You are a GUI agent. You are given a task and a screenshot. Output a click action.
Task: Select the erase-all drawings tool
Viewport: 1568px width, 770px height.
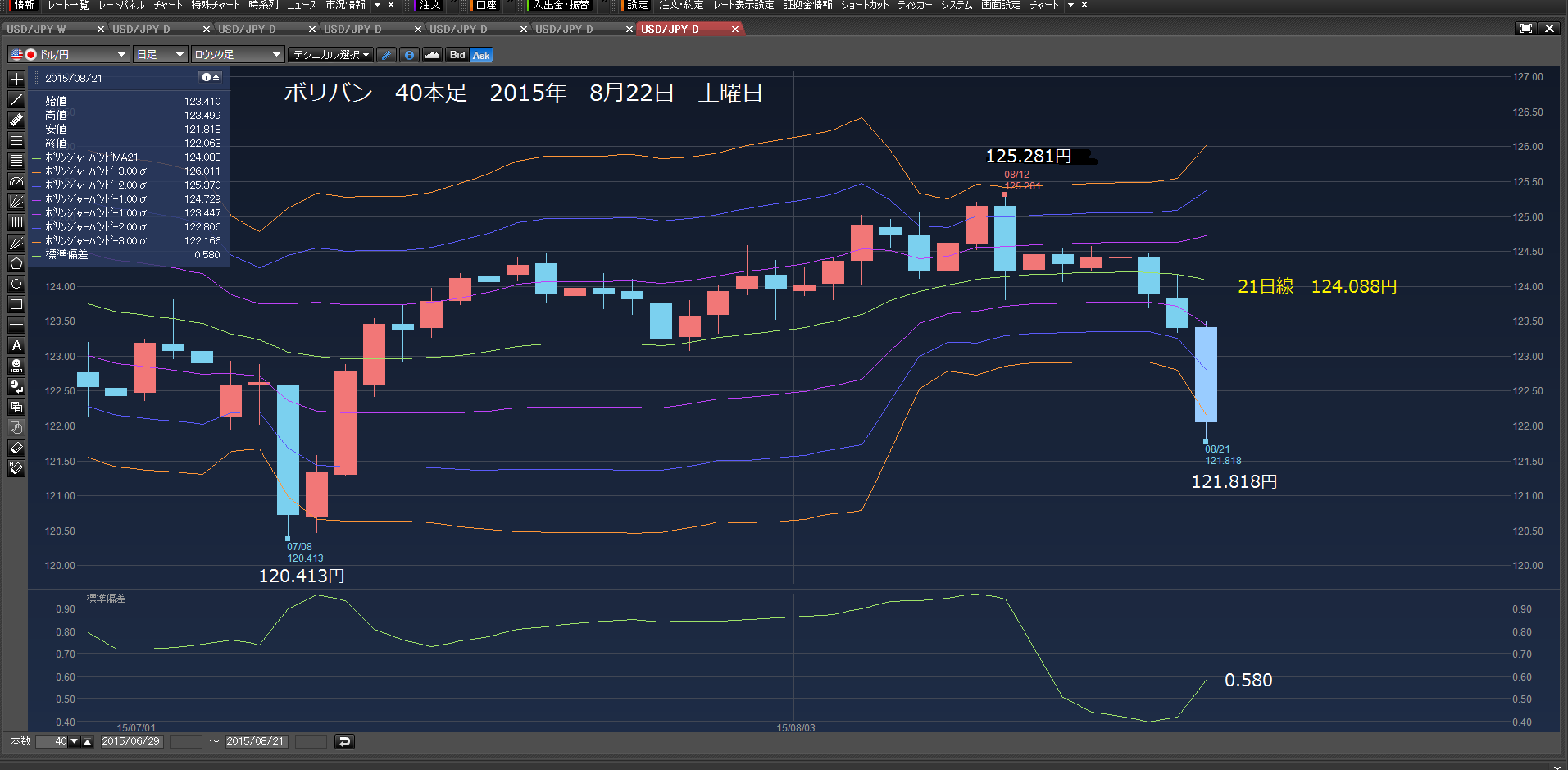16,468
